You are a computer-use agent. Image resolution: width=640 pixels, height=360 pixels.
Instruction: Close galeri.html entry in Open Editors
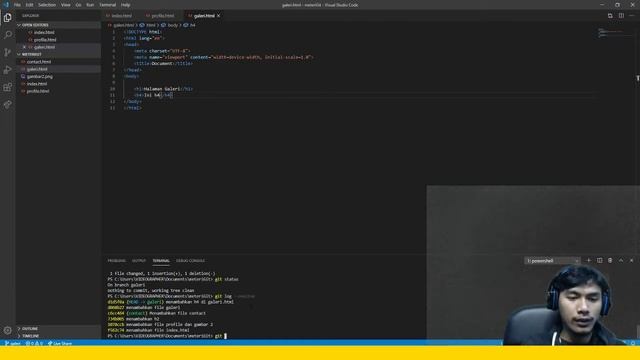(24, 47)
